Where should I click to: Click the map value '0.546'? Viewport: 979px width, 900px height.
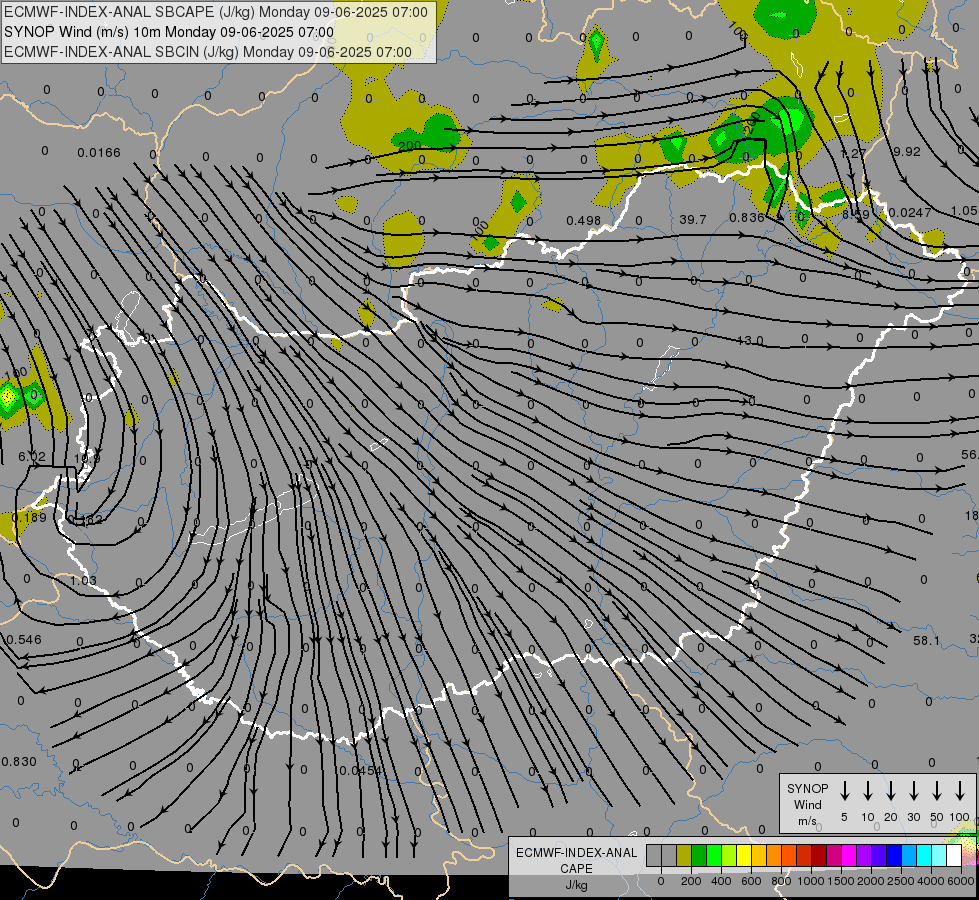24,640
